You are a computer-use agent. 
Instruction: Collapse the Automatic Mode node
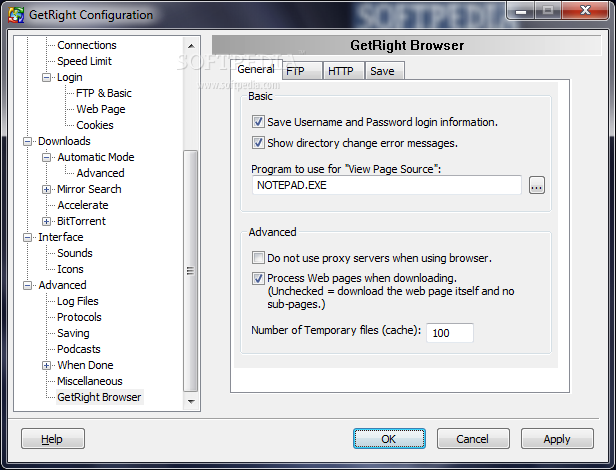tap(46, 158)
